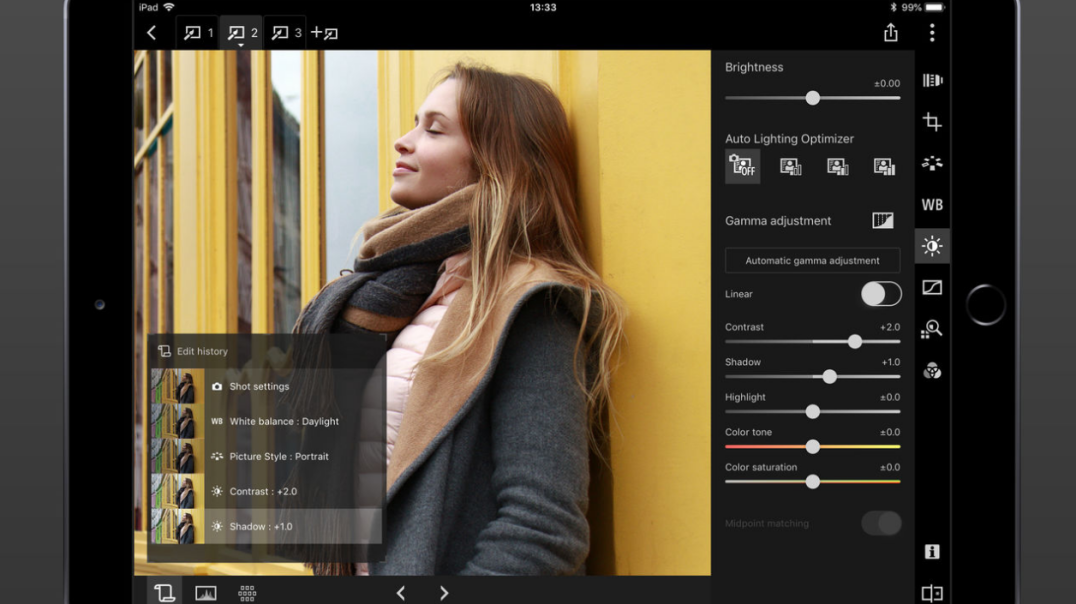Click the Brightness value ±0.00
This screenshot has height=604, width=1076.
point(887,83)
